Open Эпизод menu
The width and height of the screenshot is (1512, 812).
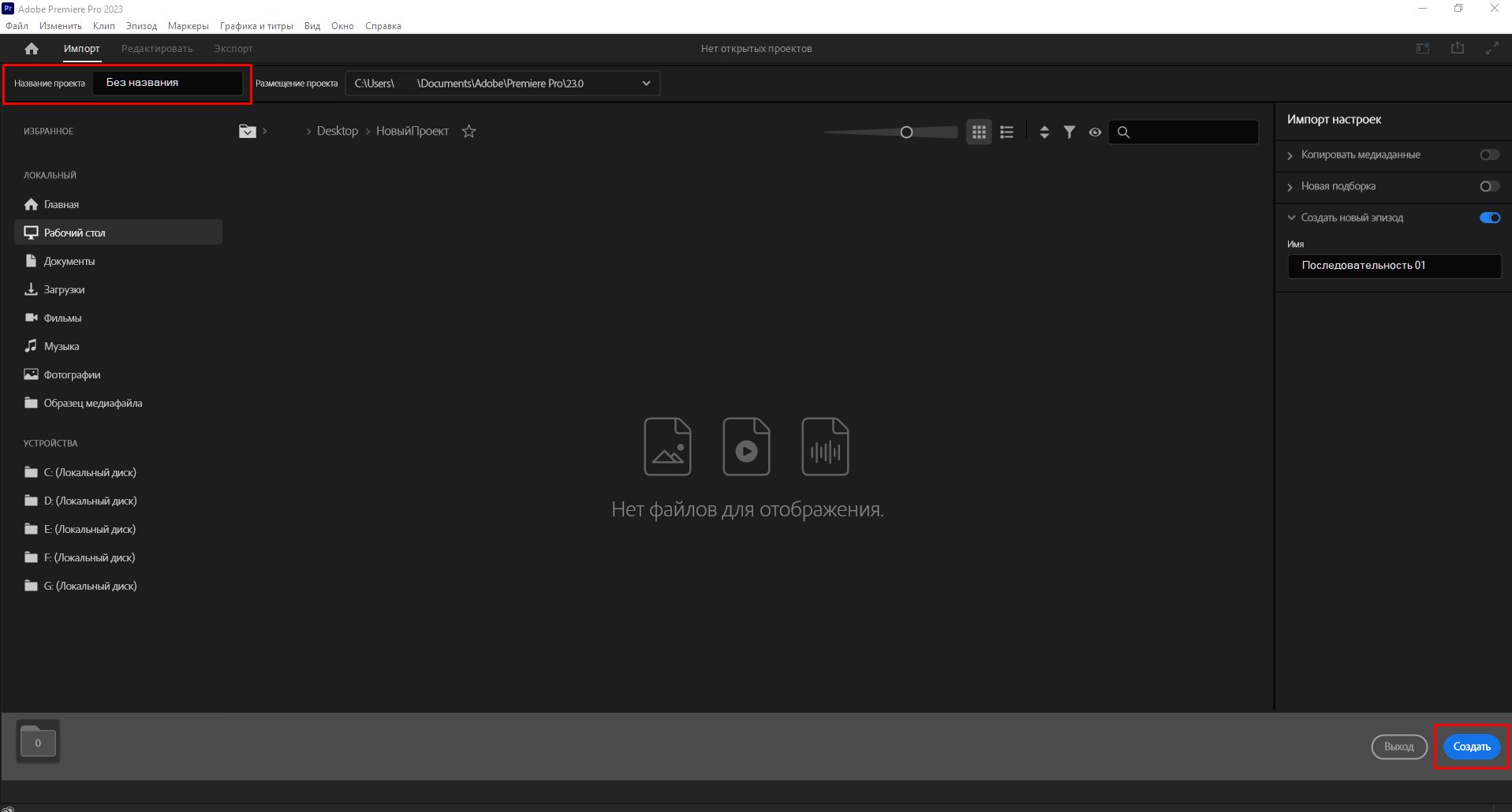141,26
